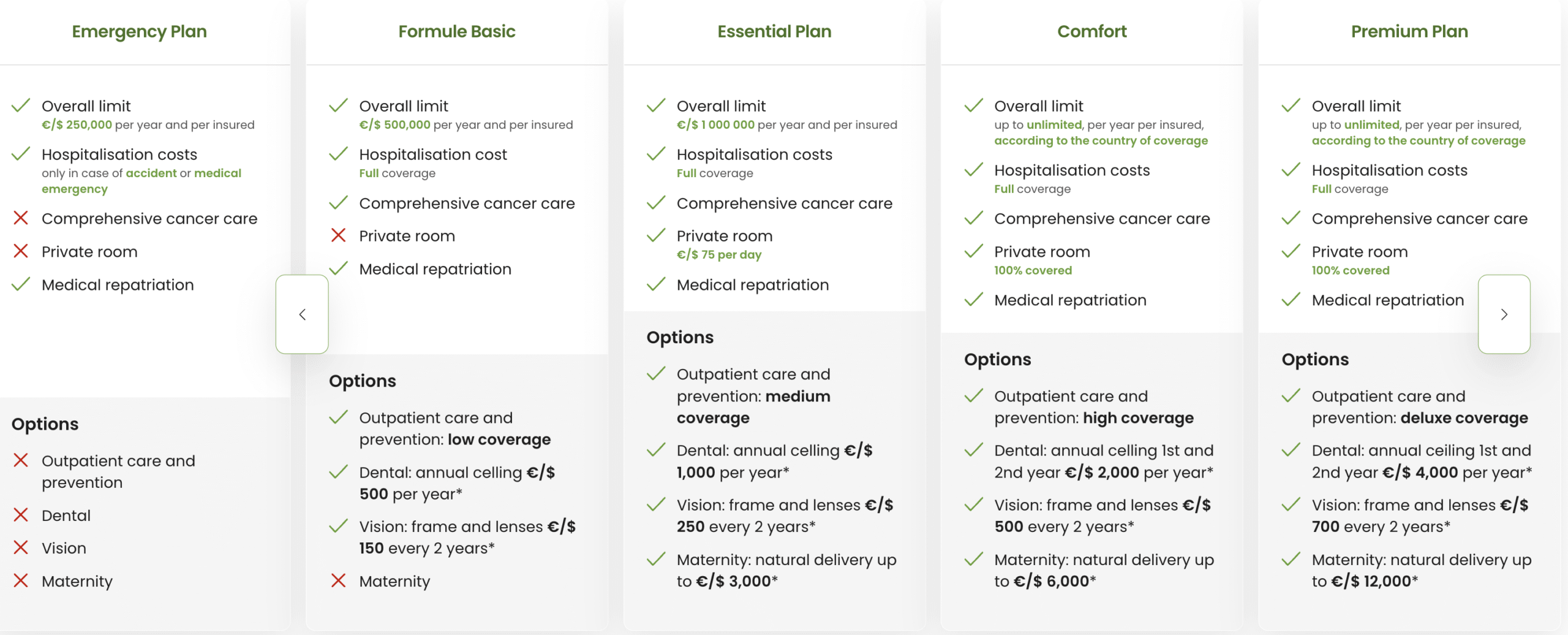Open the Comfort plan title
Screen dimensions: 1568x635
coord(1092,31)
